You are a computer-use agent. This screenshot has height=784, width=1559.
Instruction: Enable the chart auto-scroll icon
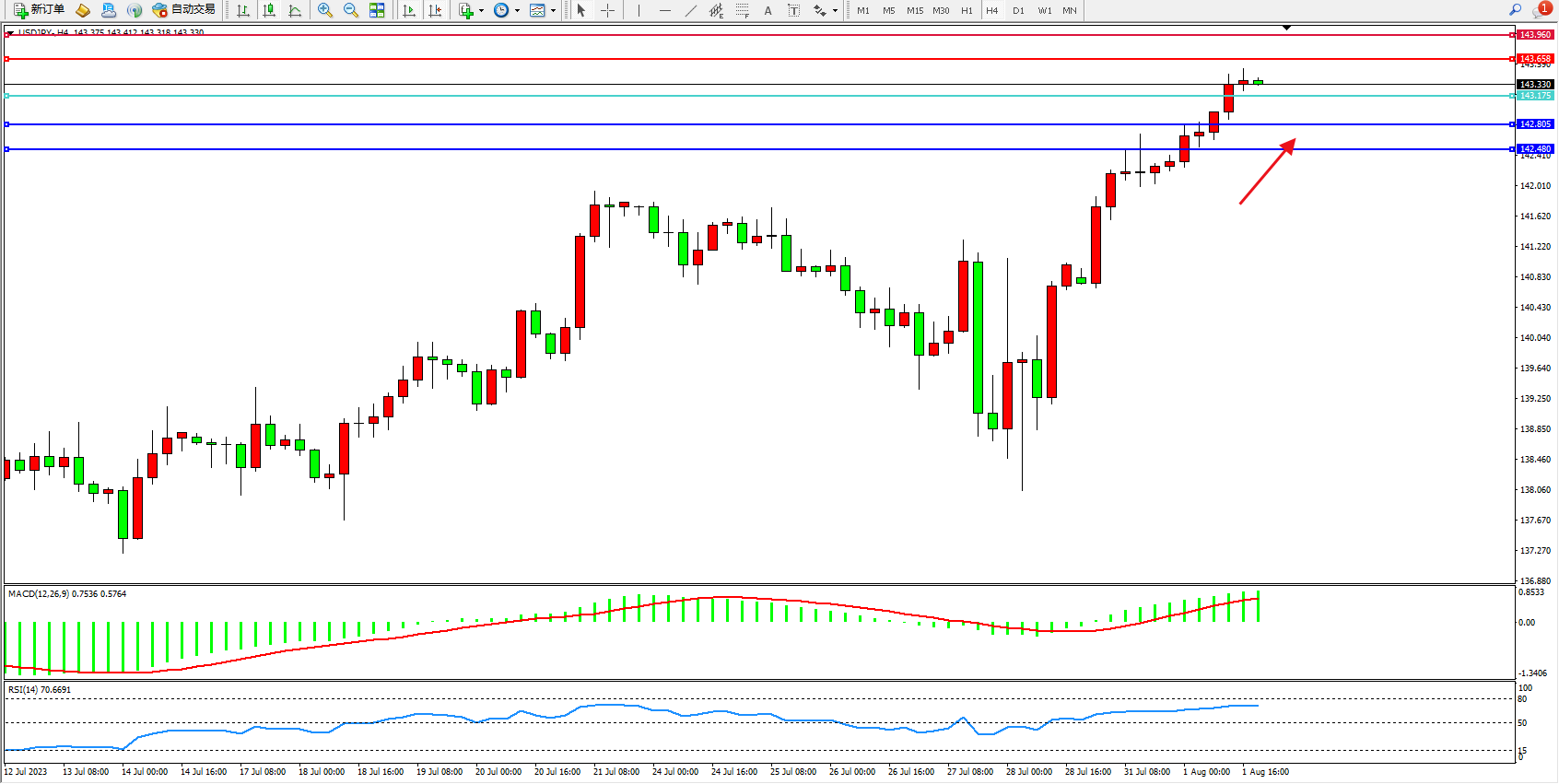[x=409, y=11]
